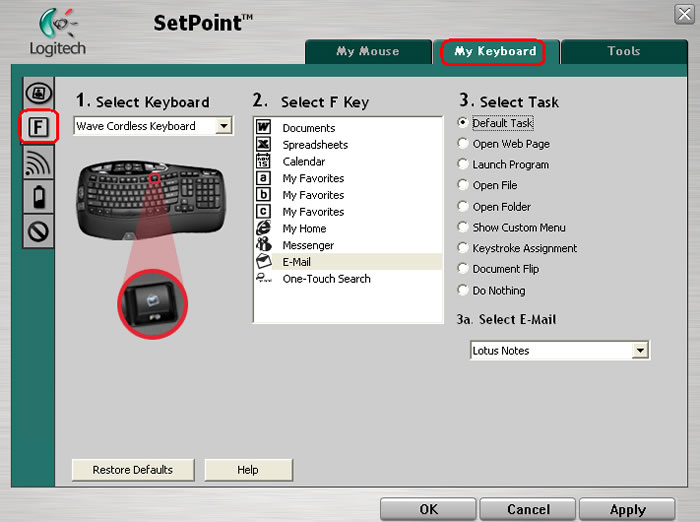Open the Tools tab
The width and height of the screenshot is (700, 522).
624,51
